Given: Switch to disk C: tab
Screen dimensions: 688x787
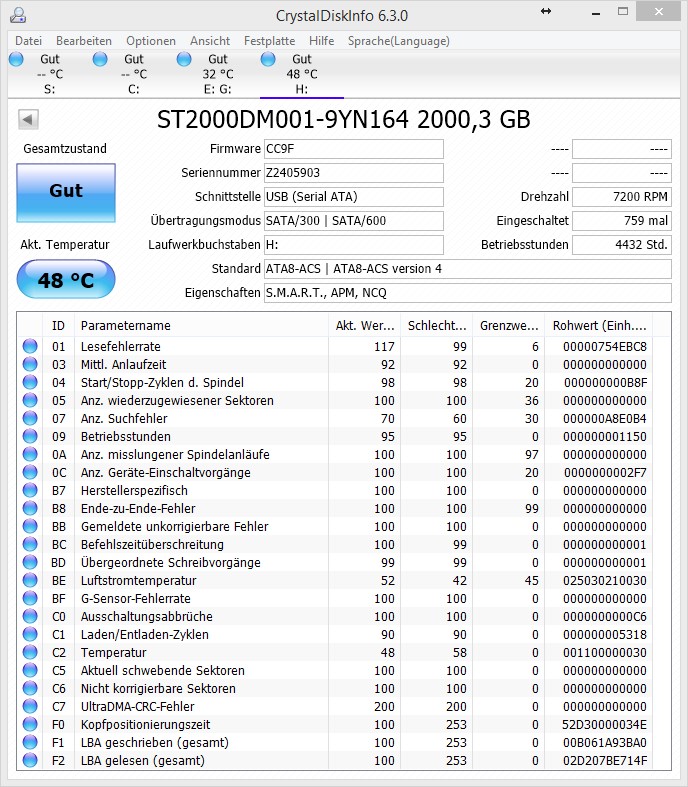Looking at the screenshot, I should pos(133,74).
